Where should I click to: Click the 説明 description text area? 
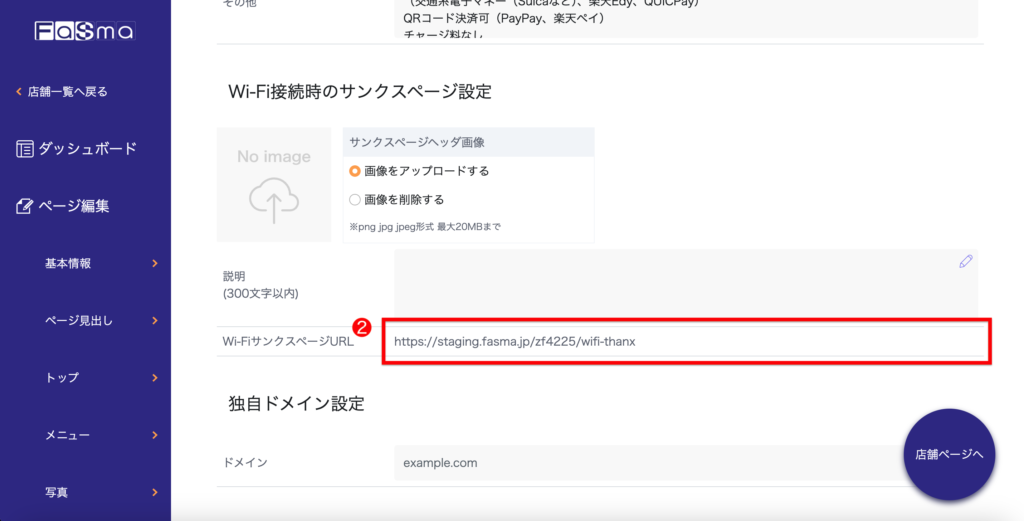tap(670, 283)
